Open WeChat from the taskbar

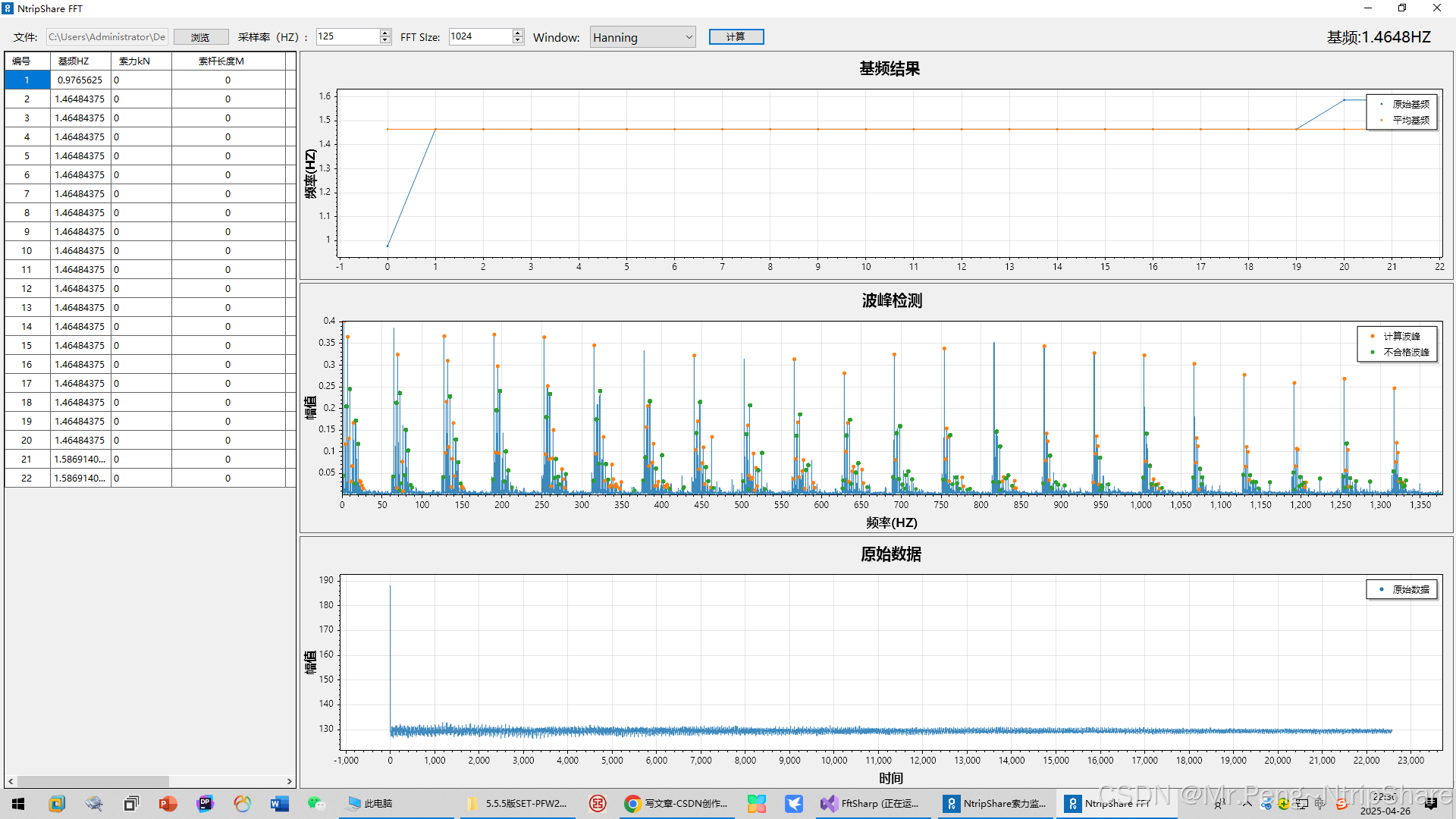click(x=316, y=804)
